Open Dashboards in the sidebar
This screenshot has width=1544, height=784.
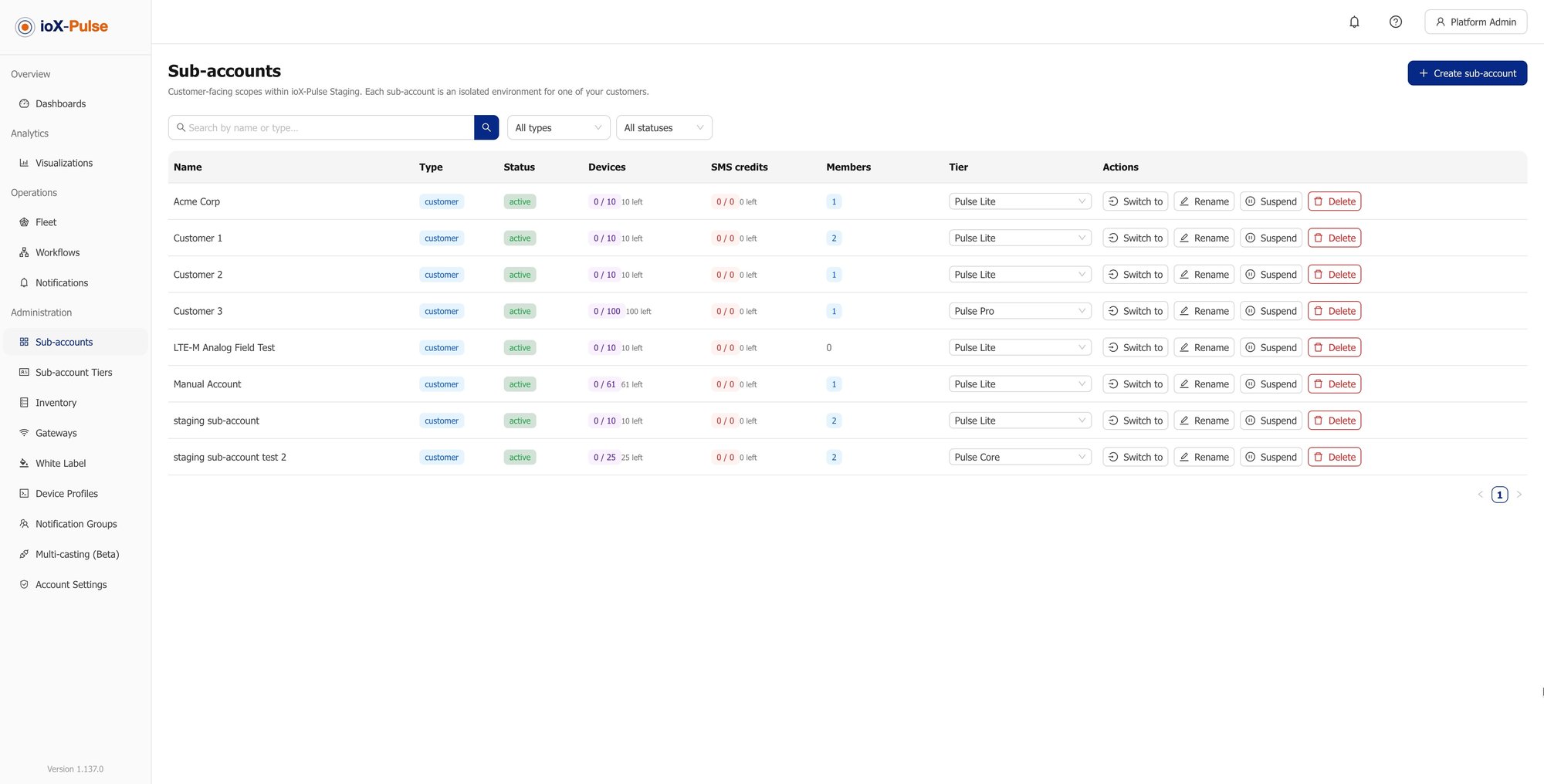(x=76, y=103)
